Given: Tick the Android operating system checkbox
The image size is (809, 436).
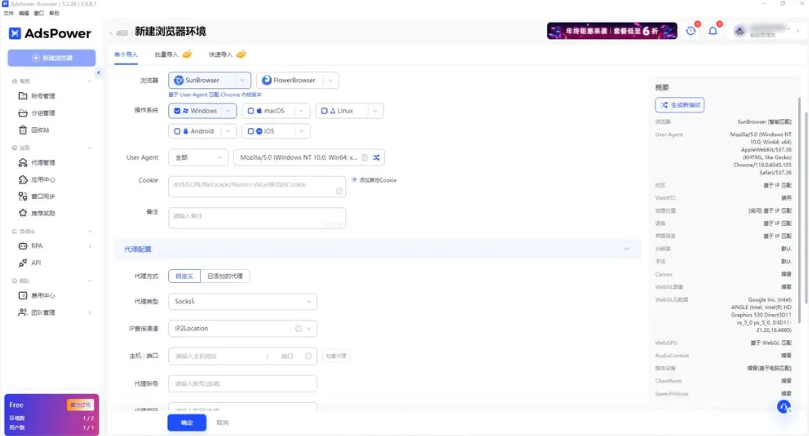Looking at the screenshot, I should tap(178, 131).
